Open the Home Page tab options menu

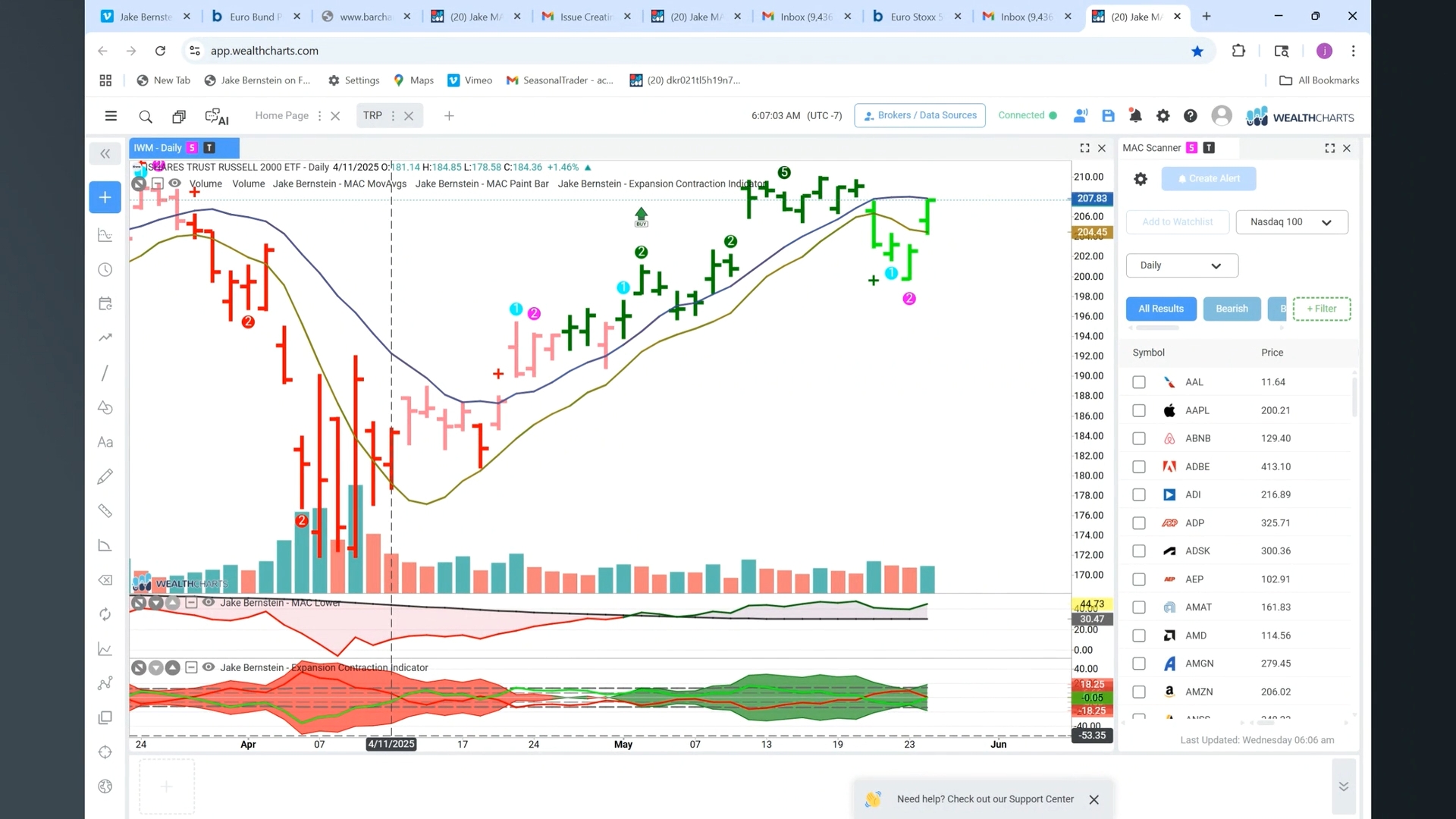coord(319,116)
